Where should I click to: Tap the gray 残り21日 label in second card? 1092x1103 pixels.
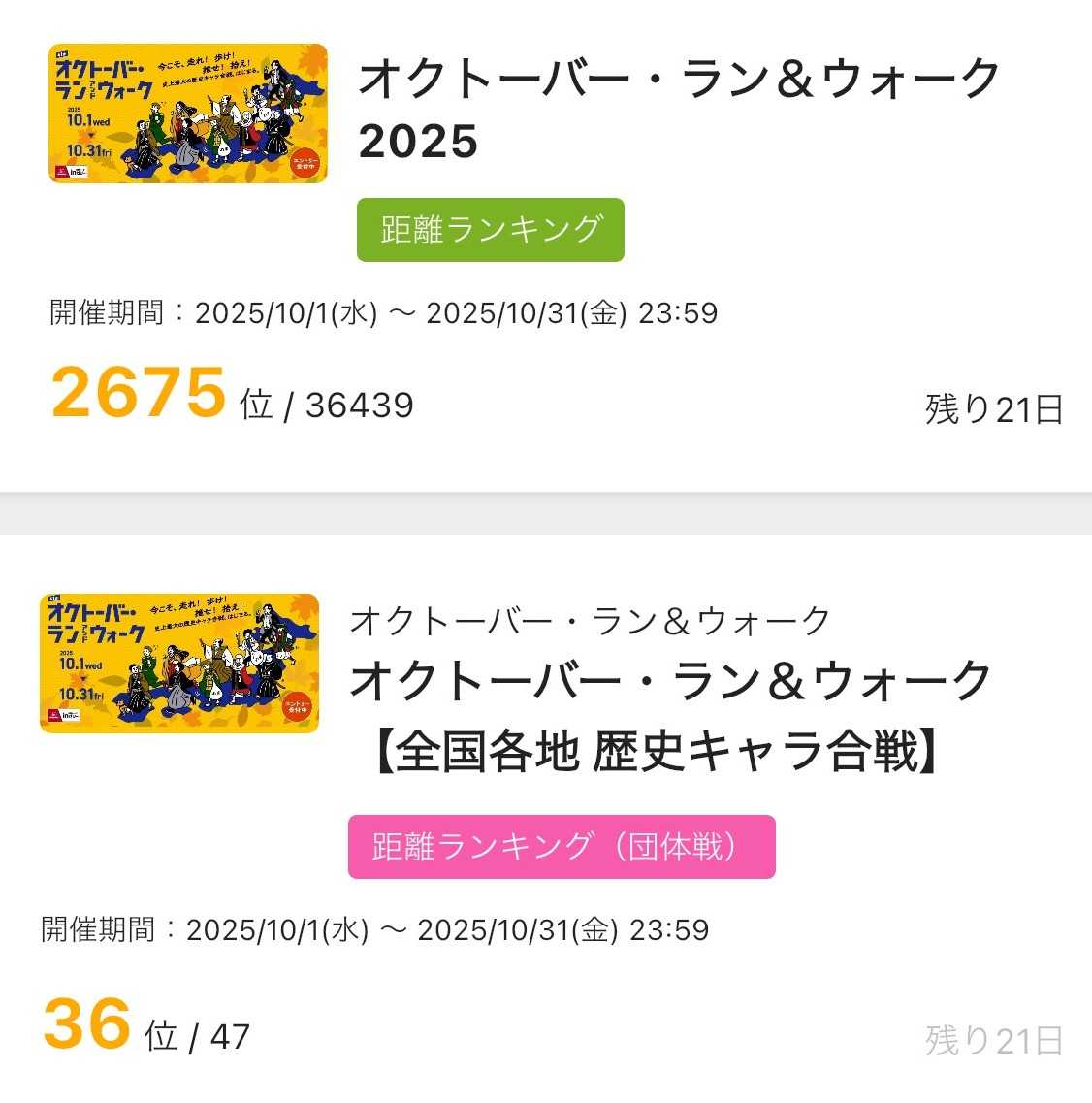[x=993, y=1041]
